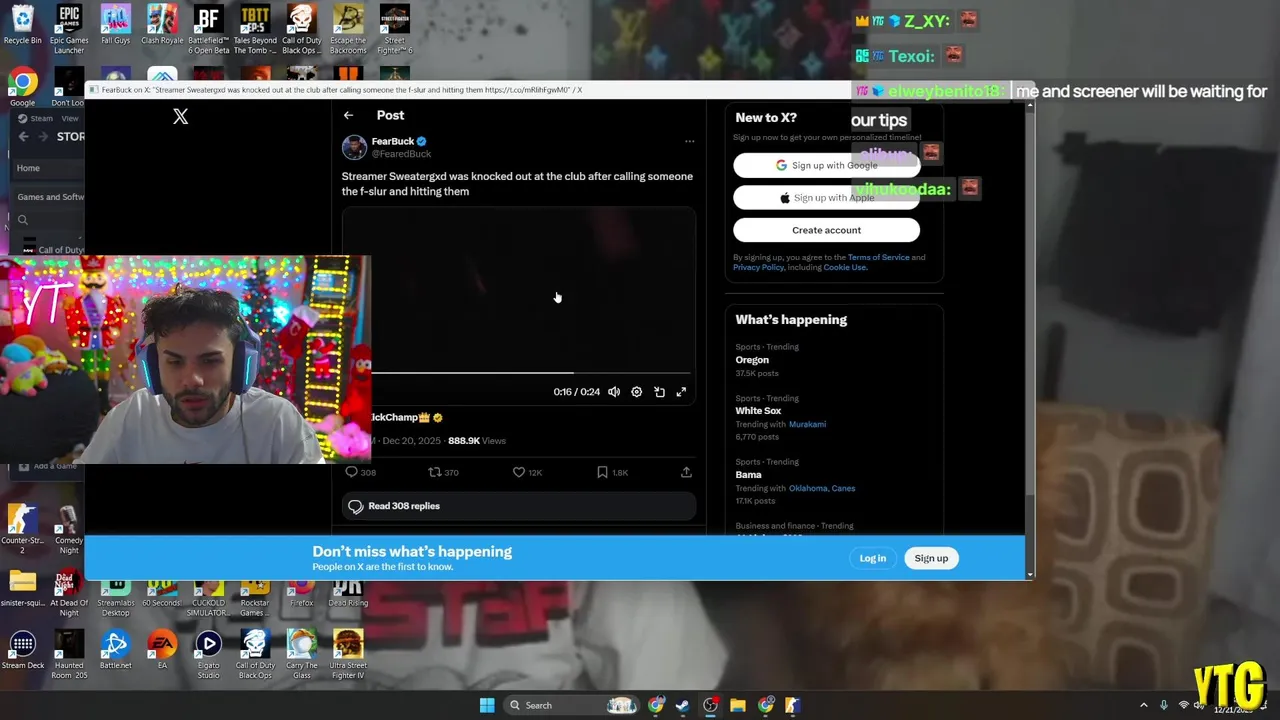
Task: Open Tales Beyond The Tomb icon
Action: click(255, 29)
